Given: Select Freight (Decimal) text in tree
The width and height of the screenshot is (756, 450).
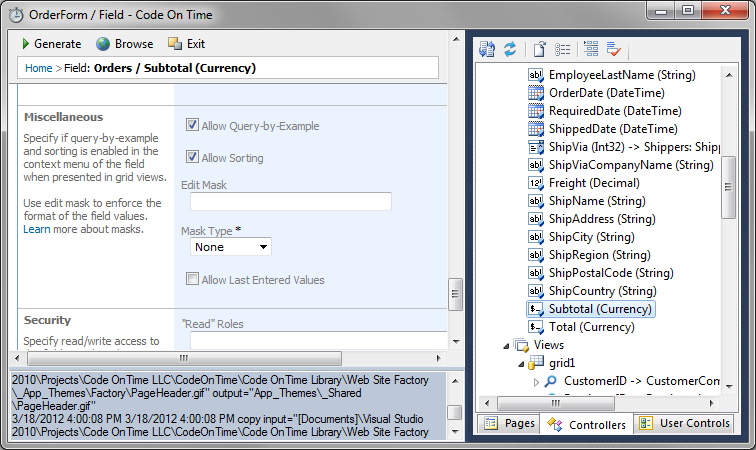Looking at the screenshot, I should (x=594, y=183).
